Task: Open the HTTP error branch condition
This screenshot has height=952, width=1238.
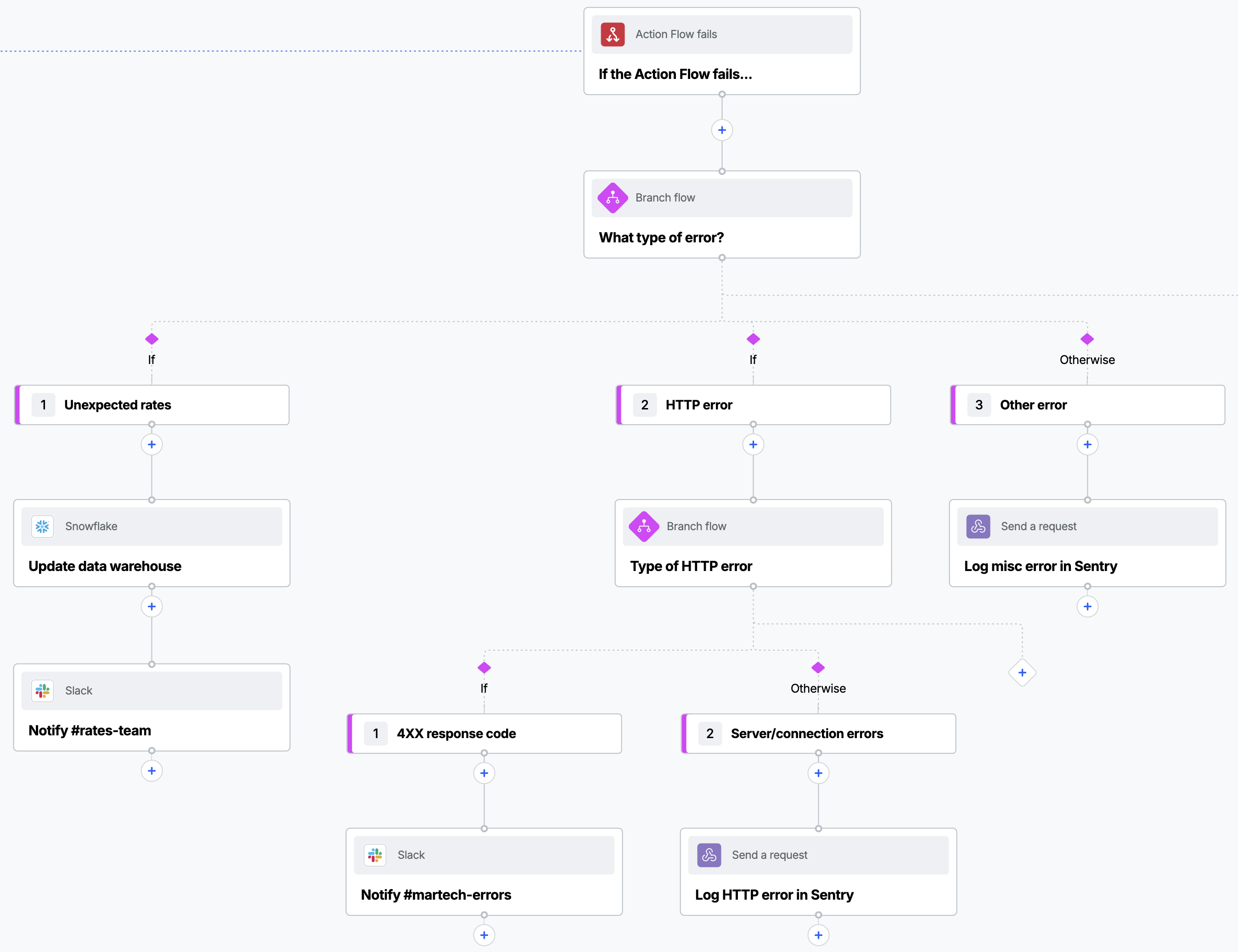Action: coord(753,404)
